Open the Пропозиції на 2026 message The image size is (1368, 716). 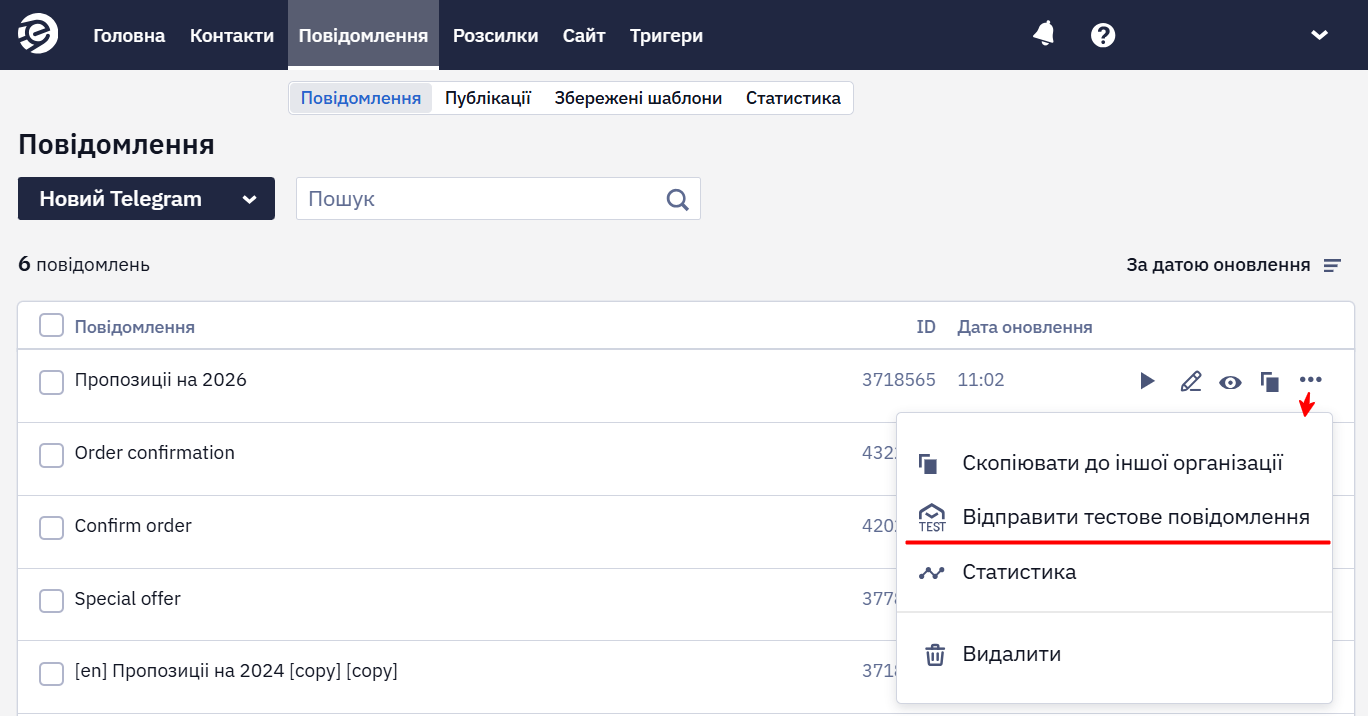coord(160,380)
